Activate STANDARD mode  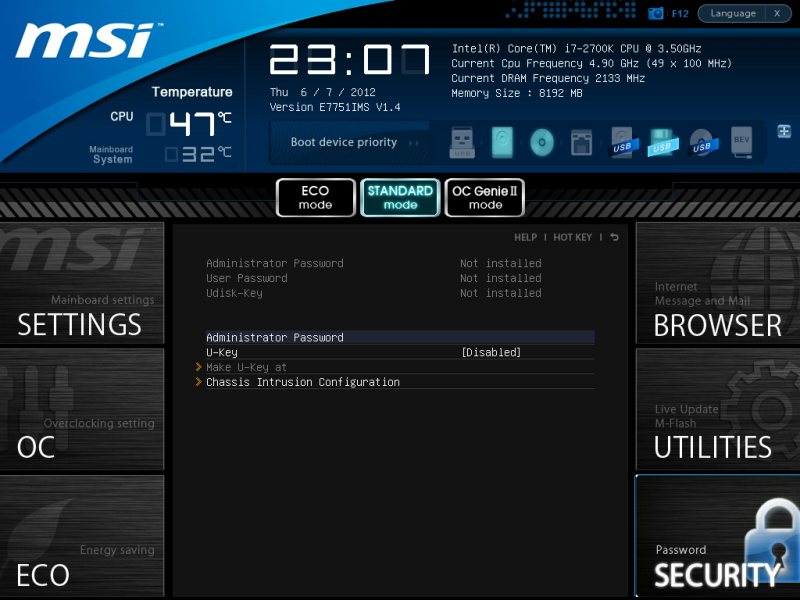point(400,197)
